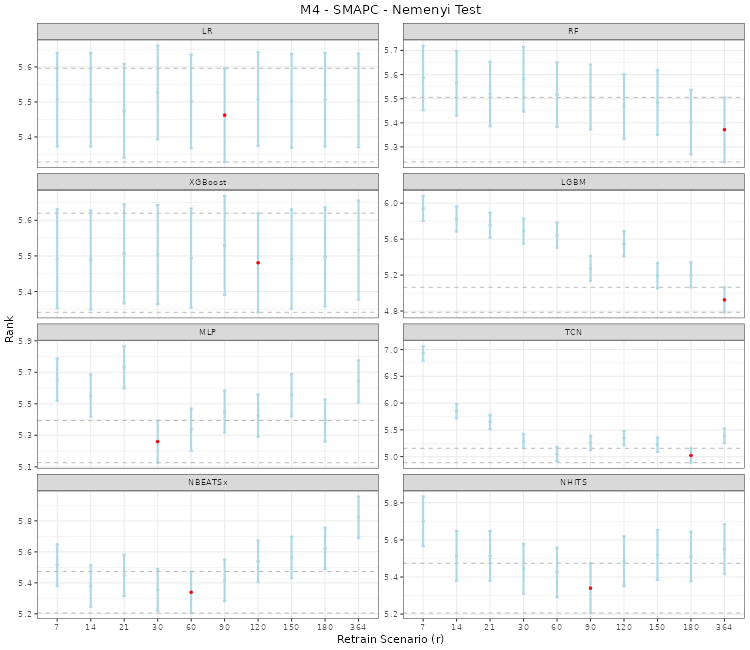Viewport: 750px width, 650px height.
Task: Click y-axis value '5.9' in MLP panel
Action: 25,341
